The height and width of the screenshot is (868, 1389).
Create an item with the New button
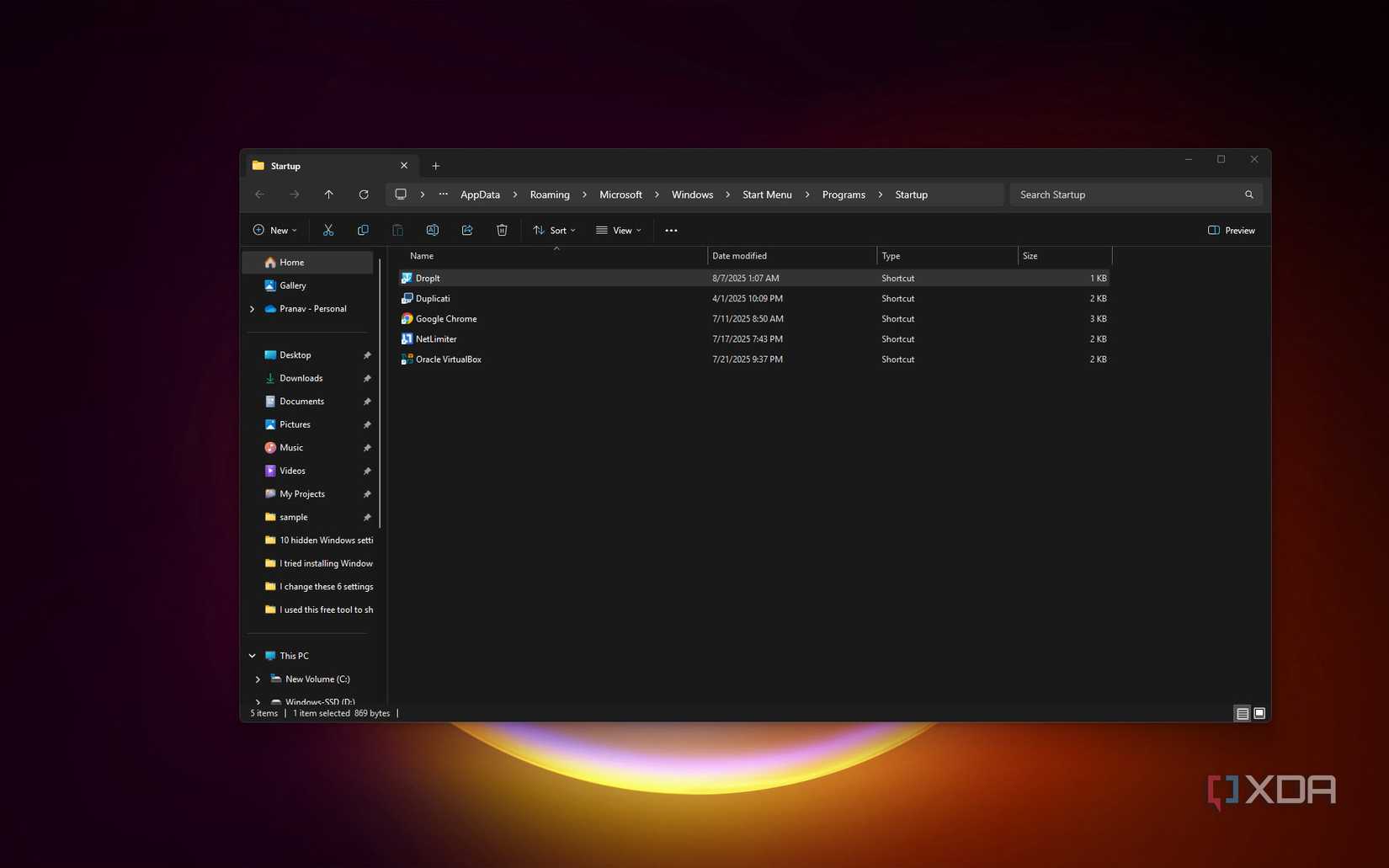point(274,230)
